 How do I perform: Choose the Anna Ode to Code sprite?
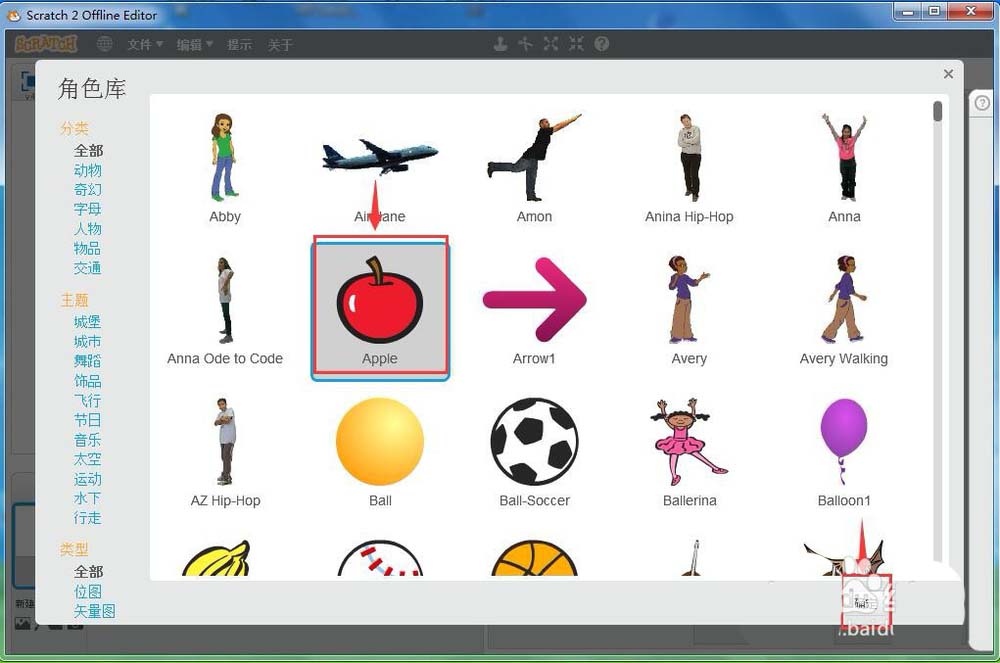(x=224, y=310)
